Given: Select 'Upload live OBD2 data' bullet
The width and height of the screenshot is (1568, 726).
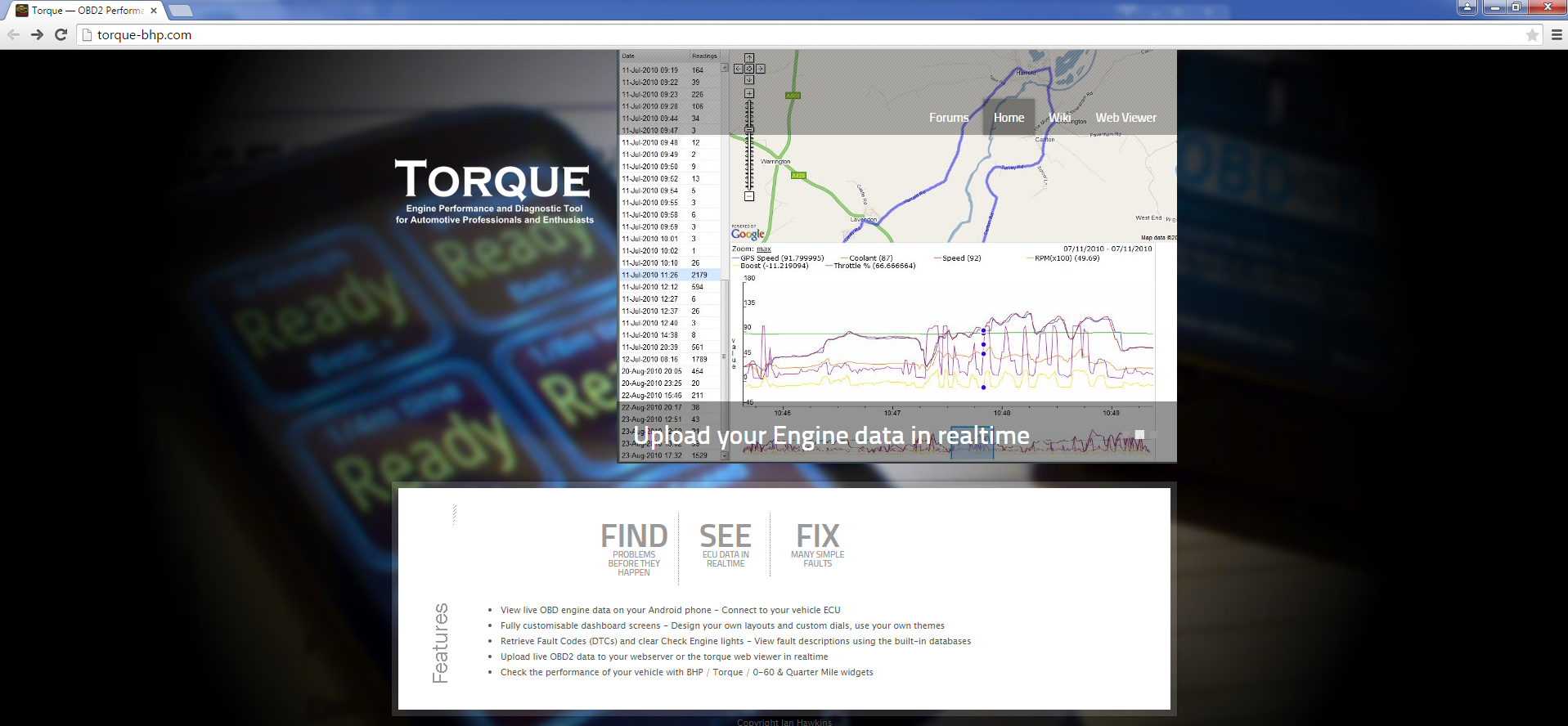Looking at the screenshot, I should click(x=664, y=657).
